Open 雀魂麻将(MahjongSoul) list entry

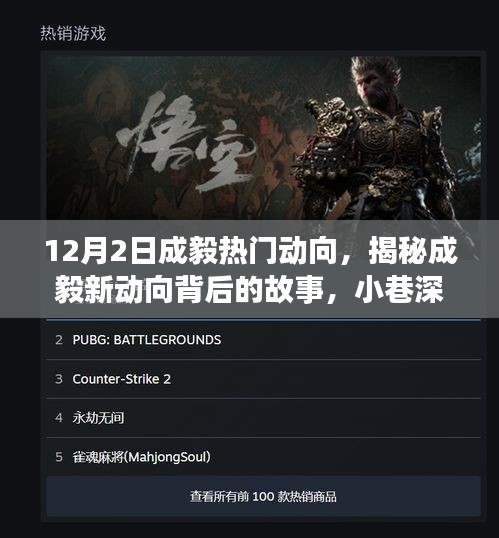coord(264,457)
